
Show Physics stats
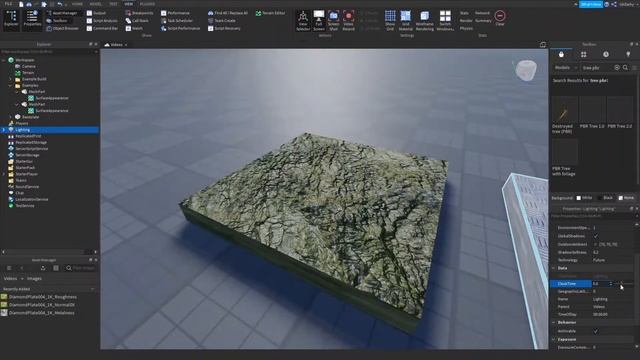466,28
